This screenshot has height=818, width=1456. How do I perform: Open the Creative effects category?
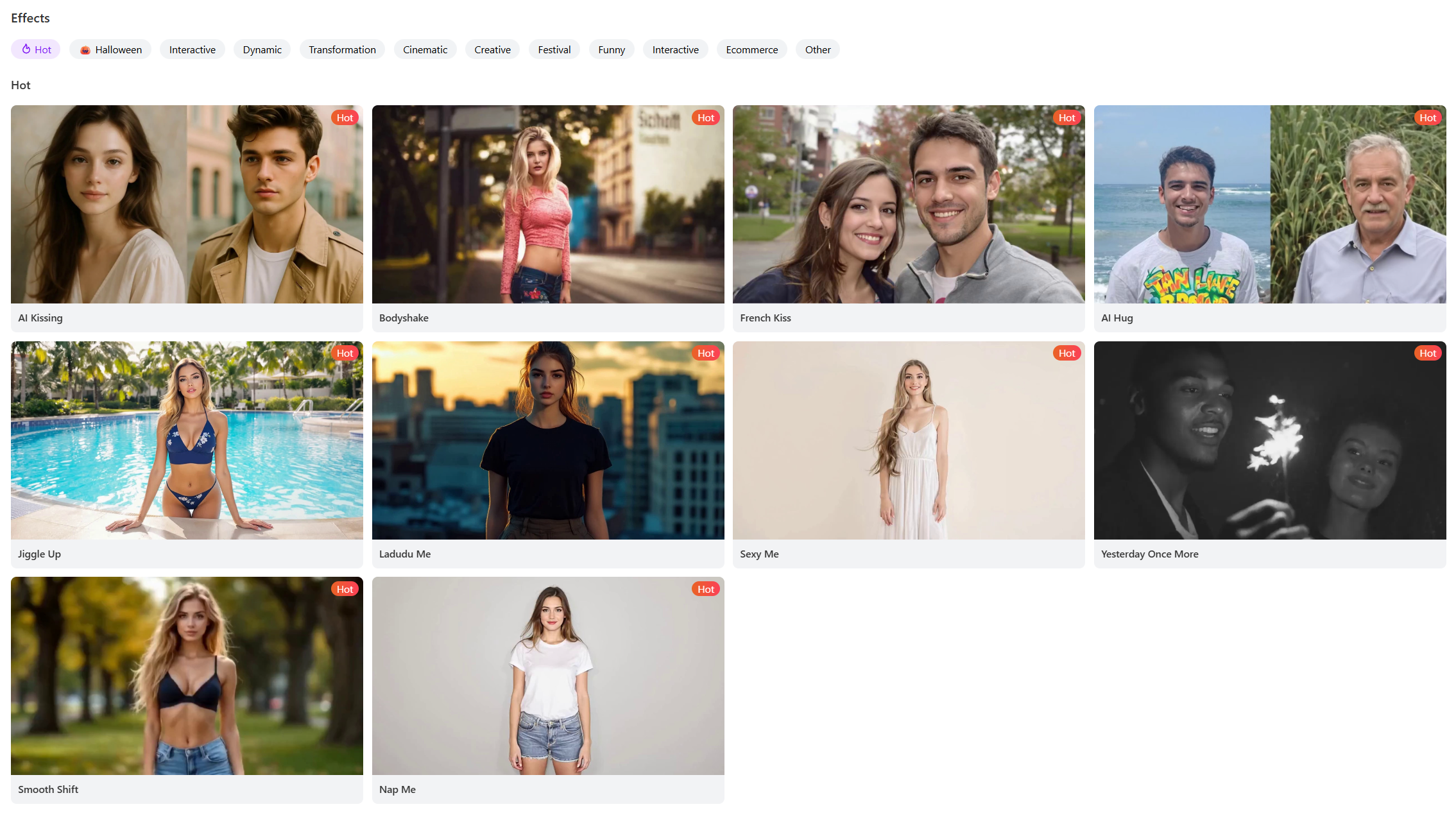pos(492,49)
